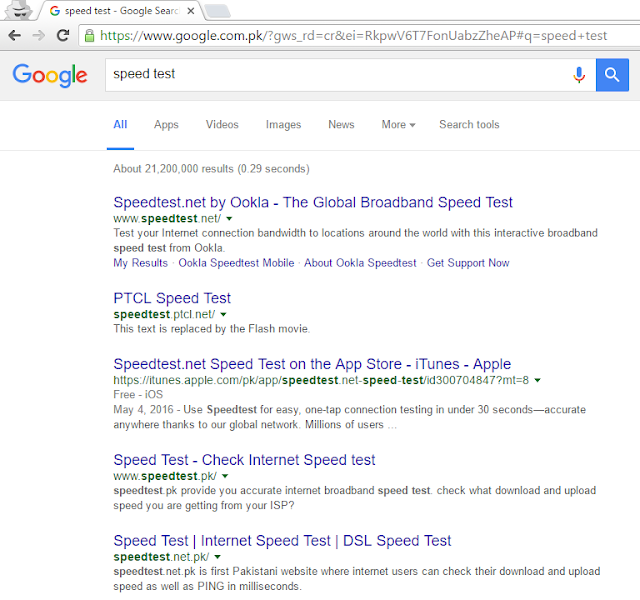Click the itunes.apple.com green URL text

321,380
